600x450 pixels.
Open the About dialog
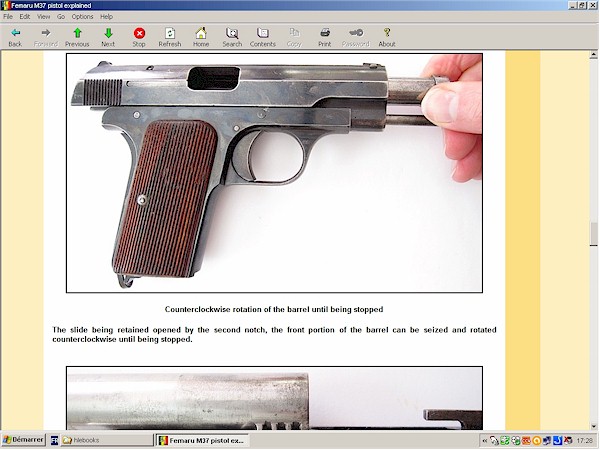click(x=387, y=38)
